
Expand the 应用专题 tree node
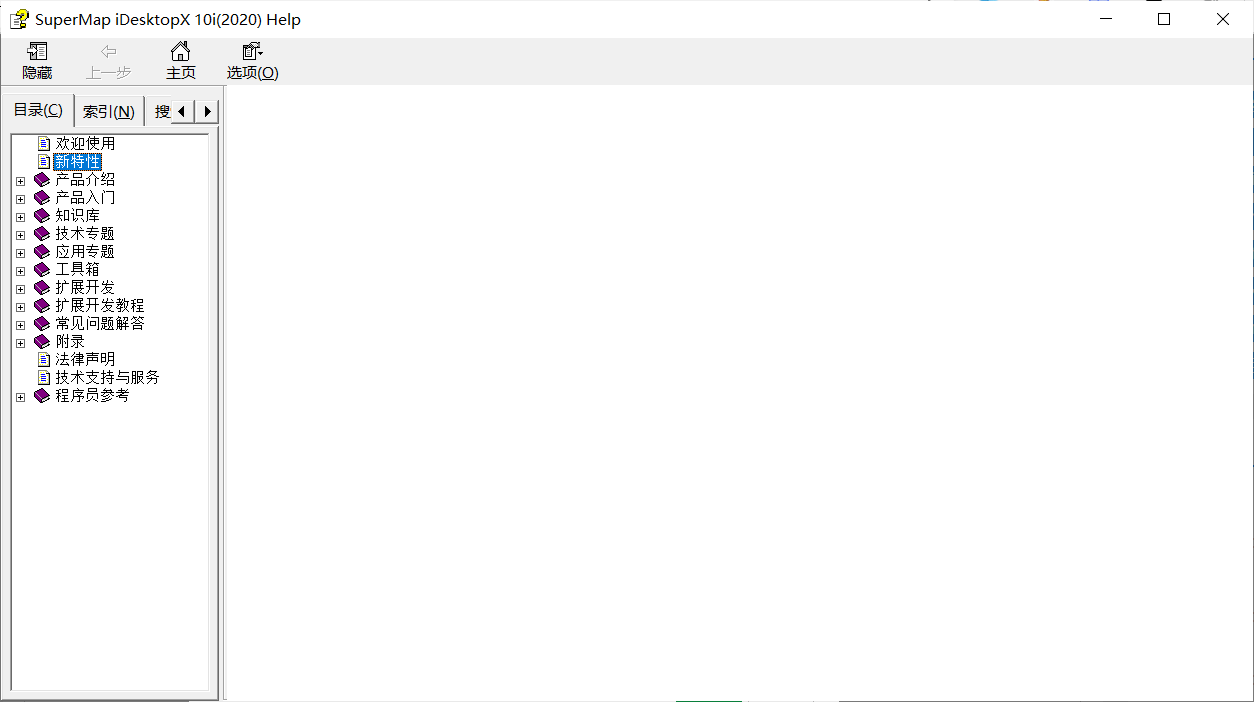point(20,253)
